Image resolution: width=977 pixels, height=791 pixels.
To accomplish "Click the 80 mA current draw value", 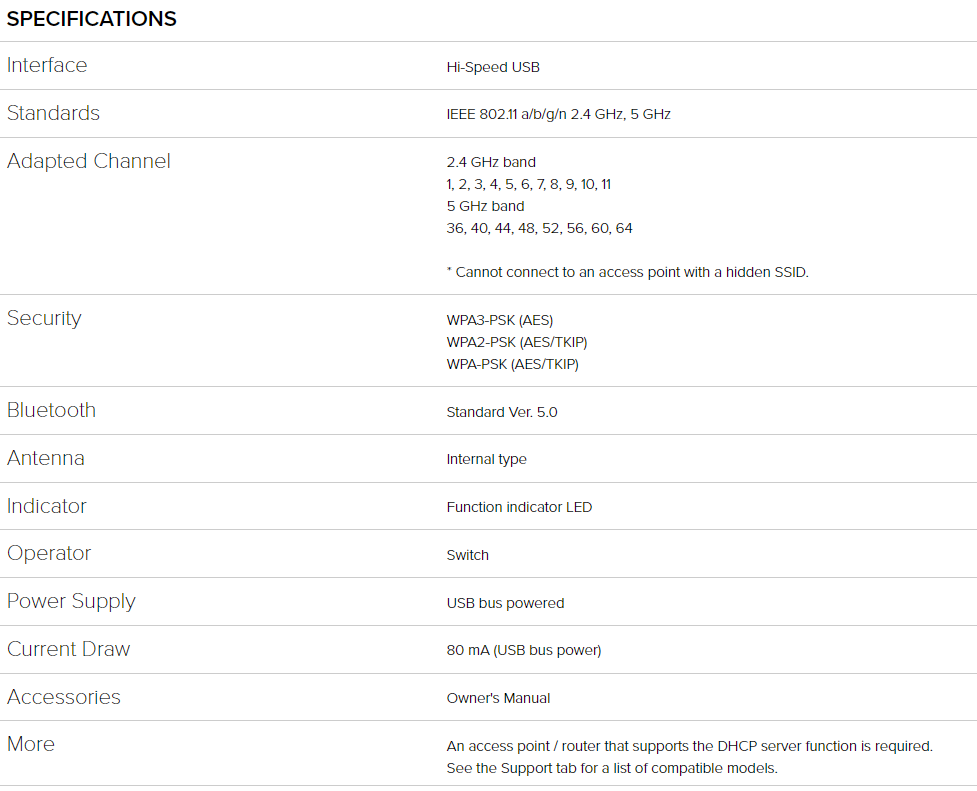I will (523, 650).
